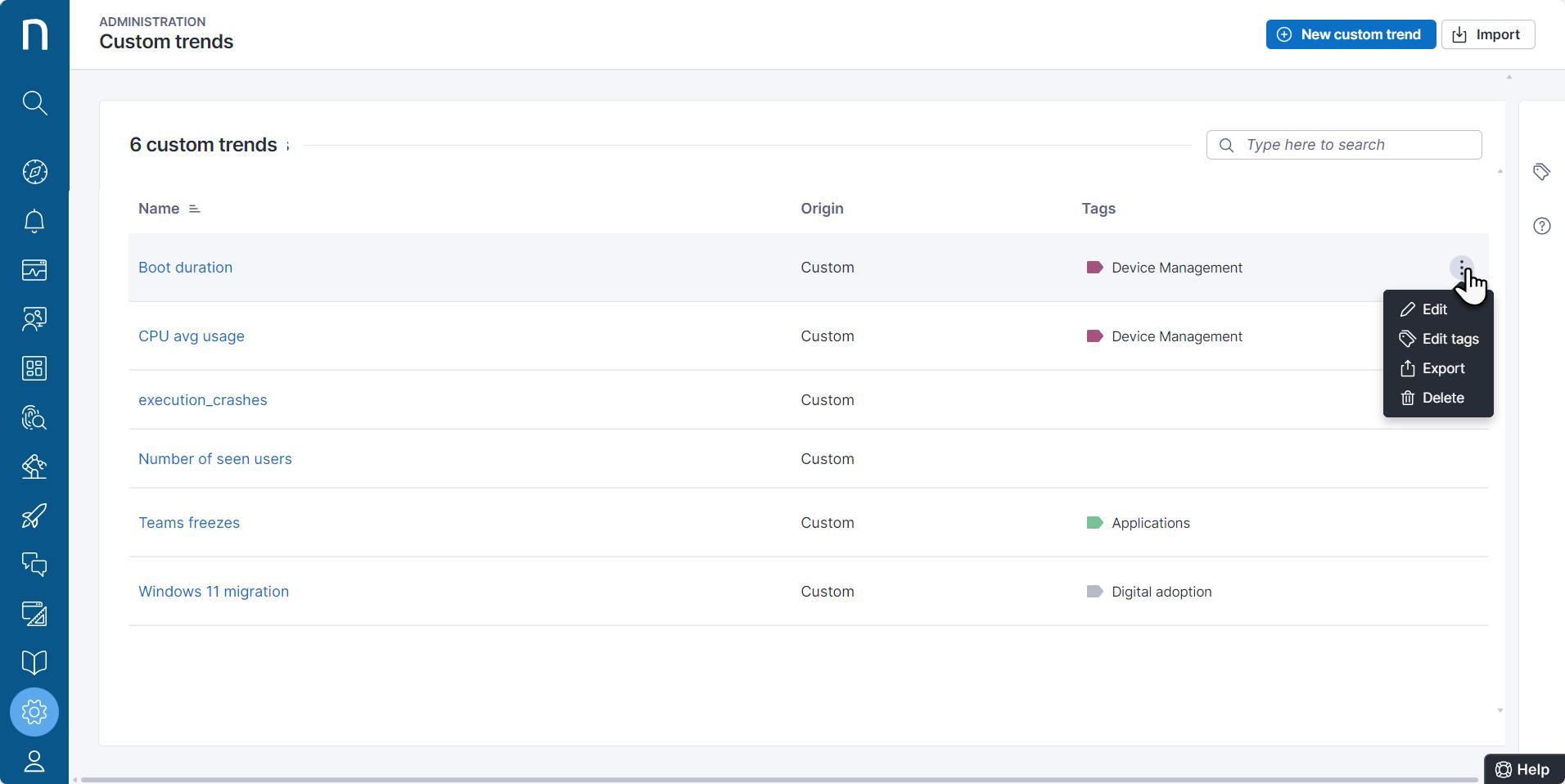Open the execution_crashes trend link
This screenshot has height=784, width=1565.
pyautogui.click(x=203, y=400)
